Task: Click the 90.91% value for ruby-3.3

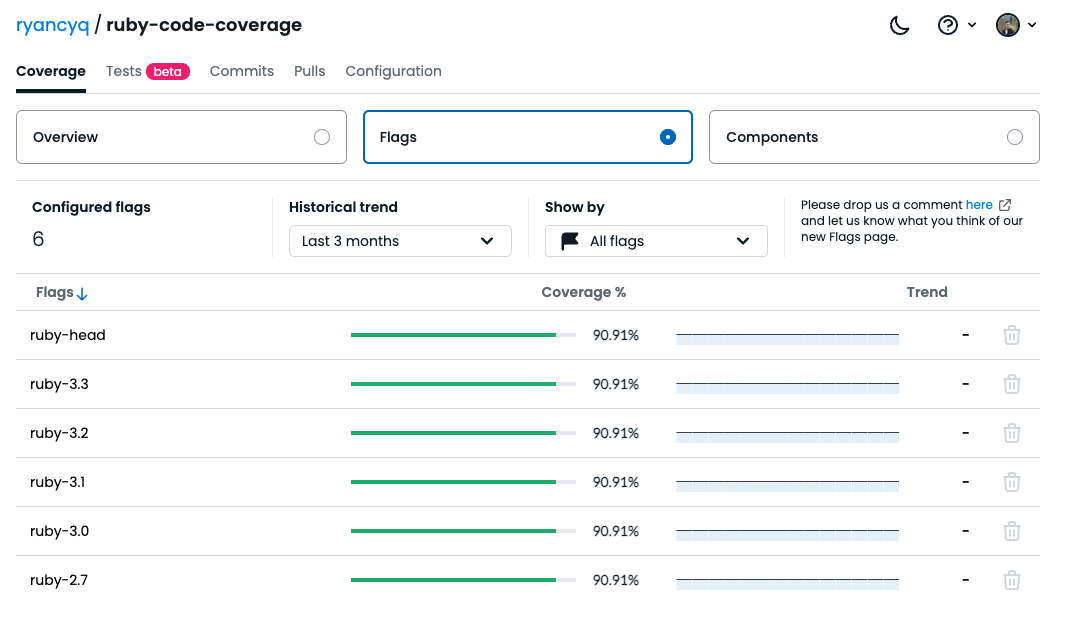Action: click(x=616, y=384)
